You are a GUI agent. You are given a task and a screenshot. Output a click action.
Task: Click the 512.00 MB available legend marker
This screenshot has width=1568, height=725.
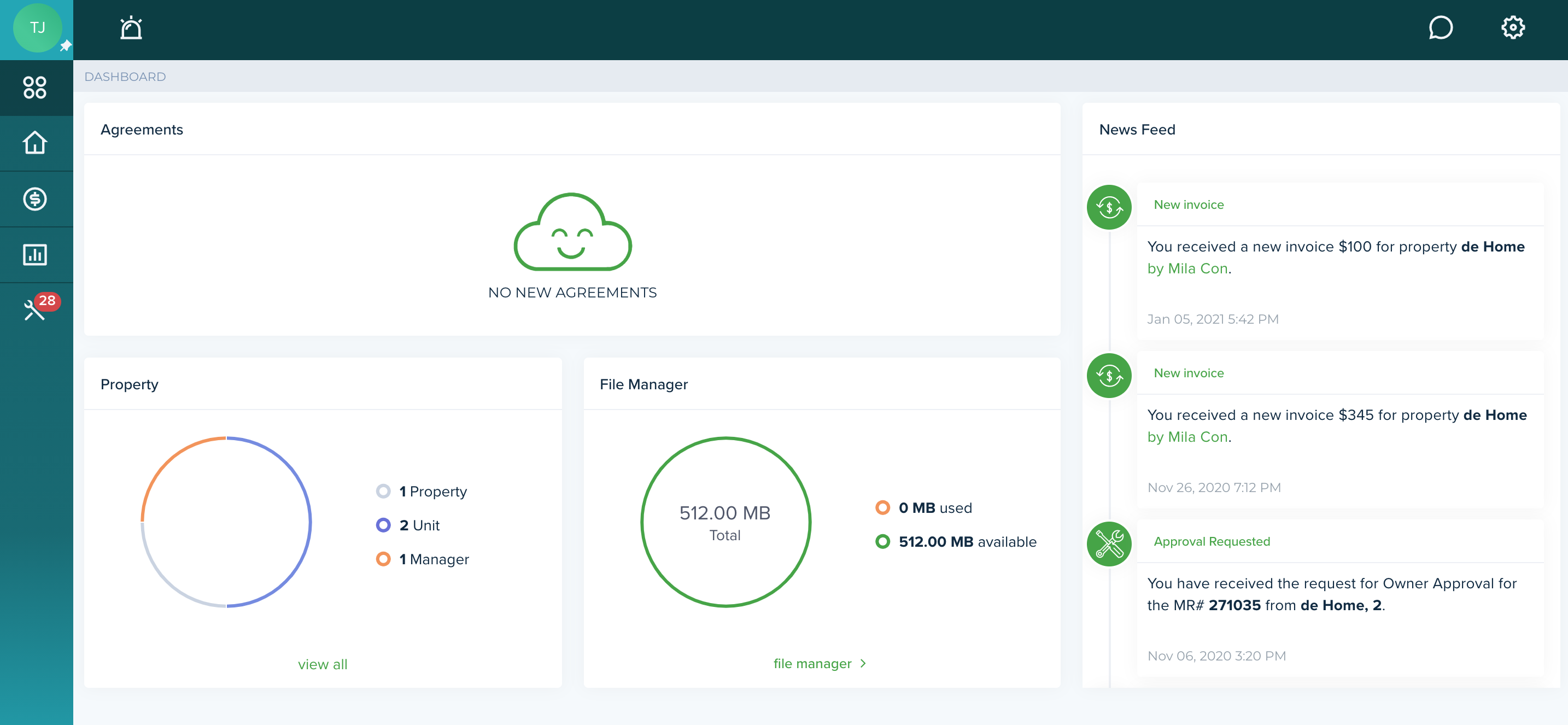click(x=882, y=542)
